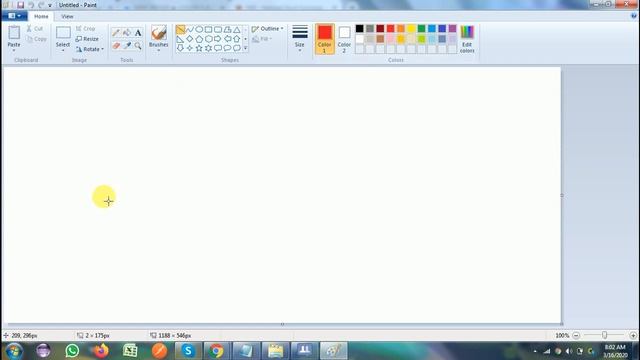Switch to the Home ribbon tab

(x=41, y=16)
